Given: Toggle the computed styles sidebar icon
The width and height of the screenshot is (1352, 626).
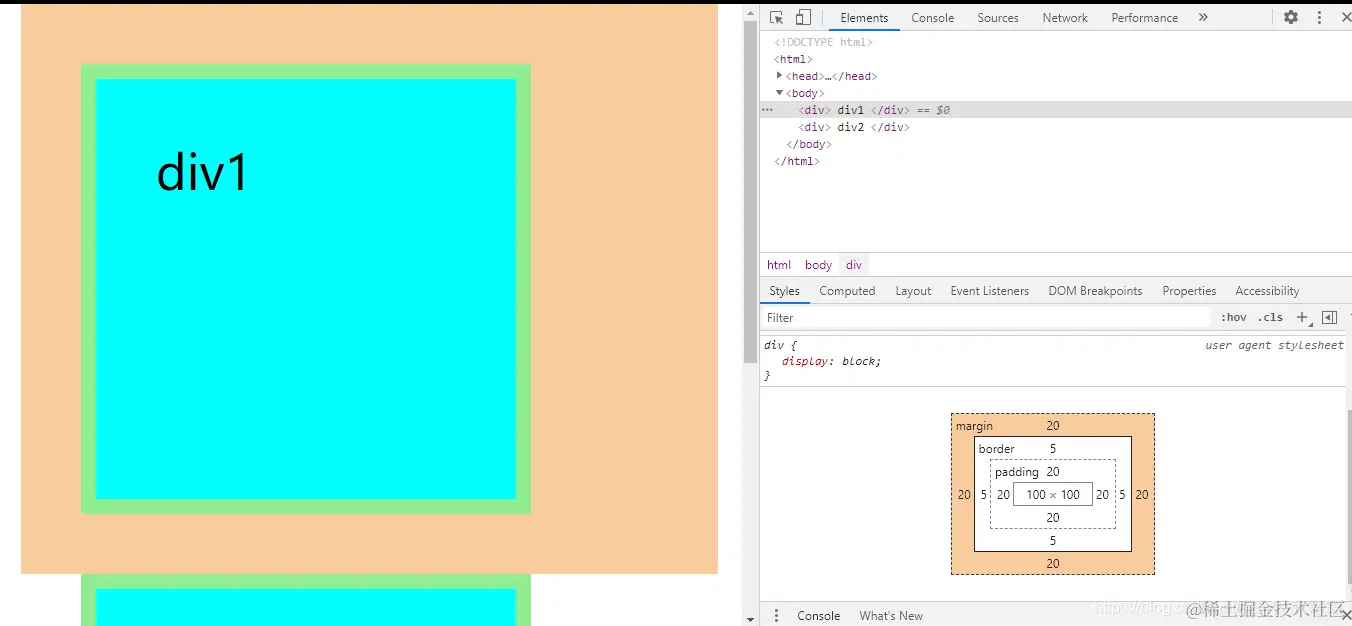Looking at the screenshot, I should coord(1329,318).
